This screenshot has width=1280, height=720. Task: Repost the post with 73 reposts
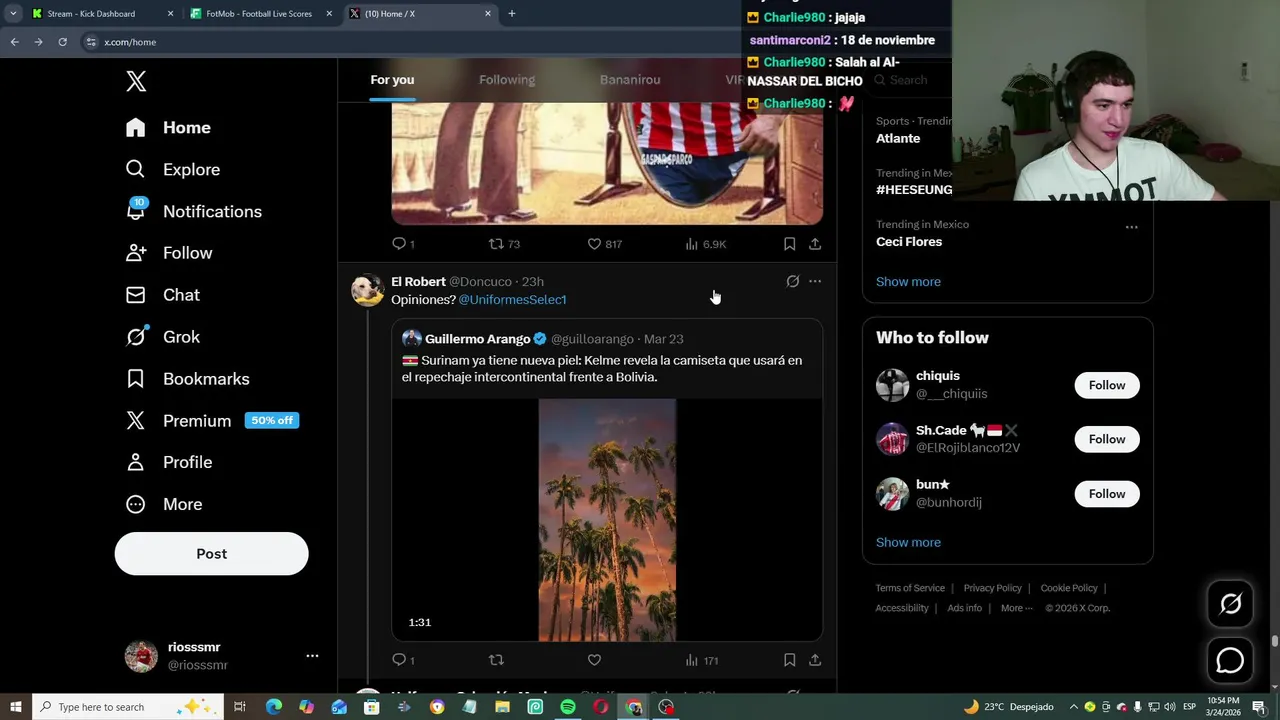tap(504, 244)
